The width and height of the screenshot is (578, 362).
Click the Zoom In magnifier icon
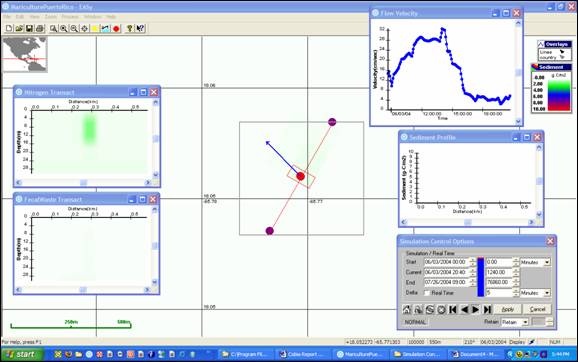(64, 28)
